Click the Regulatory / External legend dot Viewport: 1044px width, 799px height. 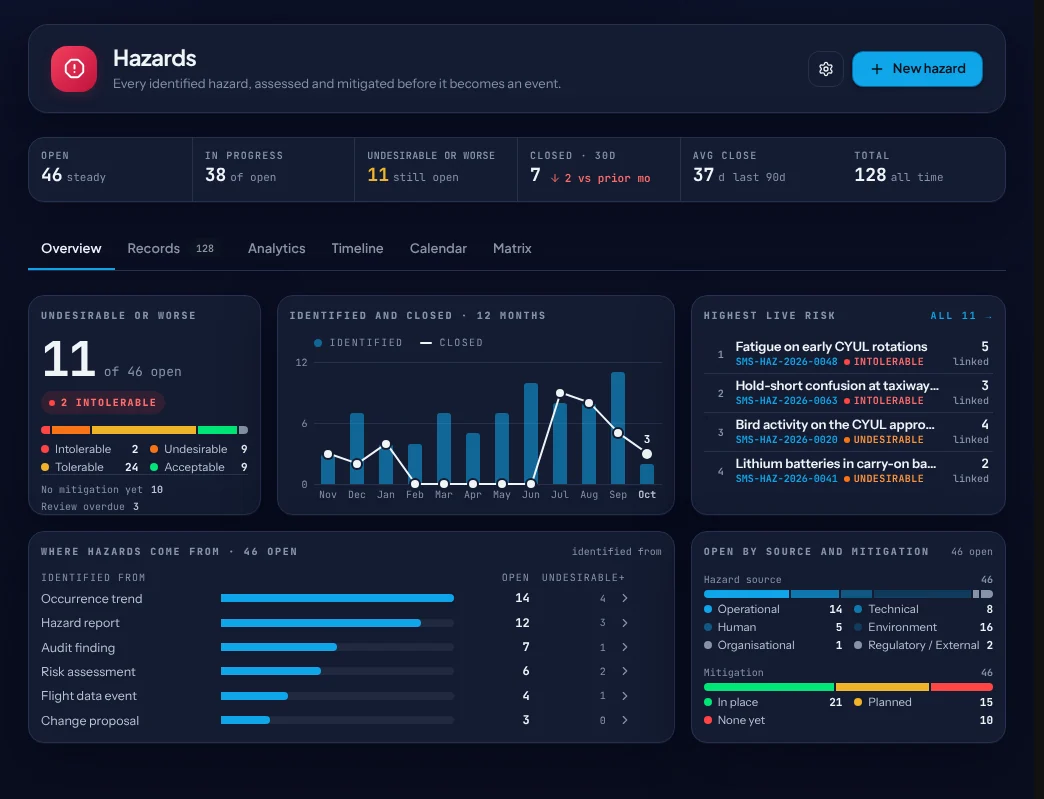pyautogui.click(x=858, y=645)
